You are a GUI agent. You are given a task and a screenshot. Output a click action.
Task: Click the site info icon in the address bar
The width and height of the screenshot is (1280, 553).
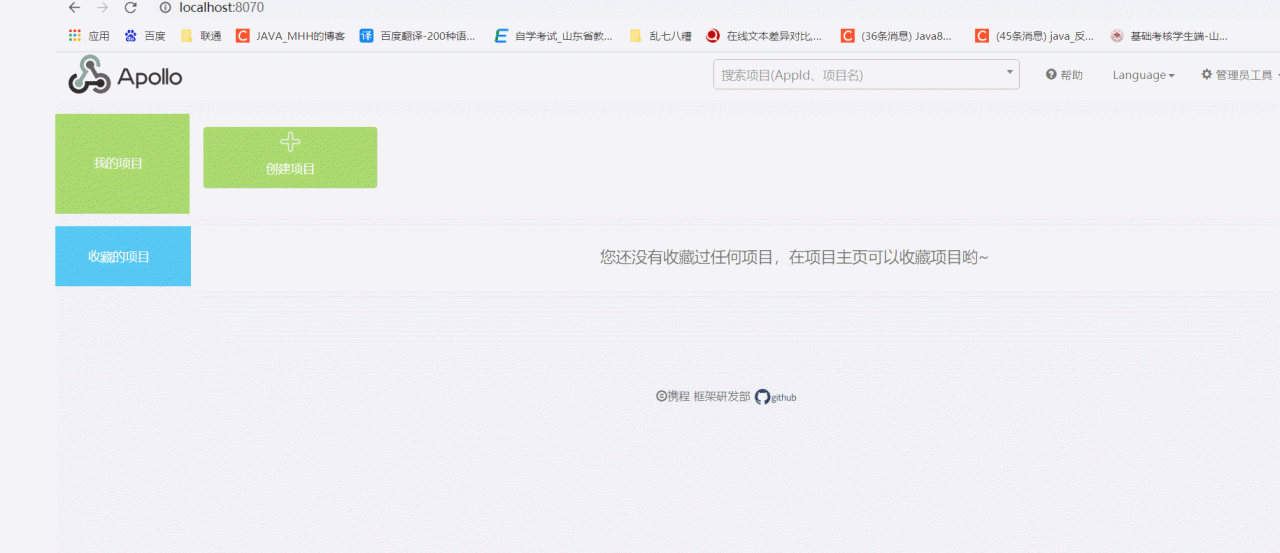(165, 7)
